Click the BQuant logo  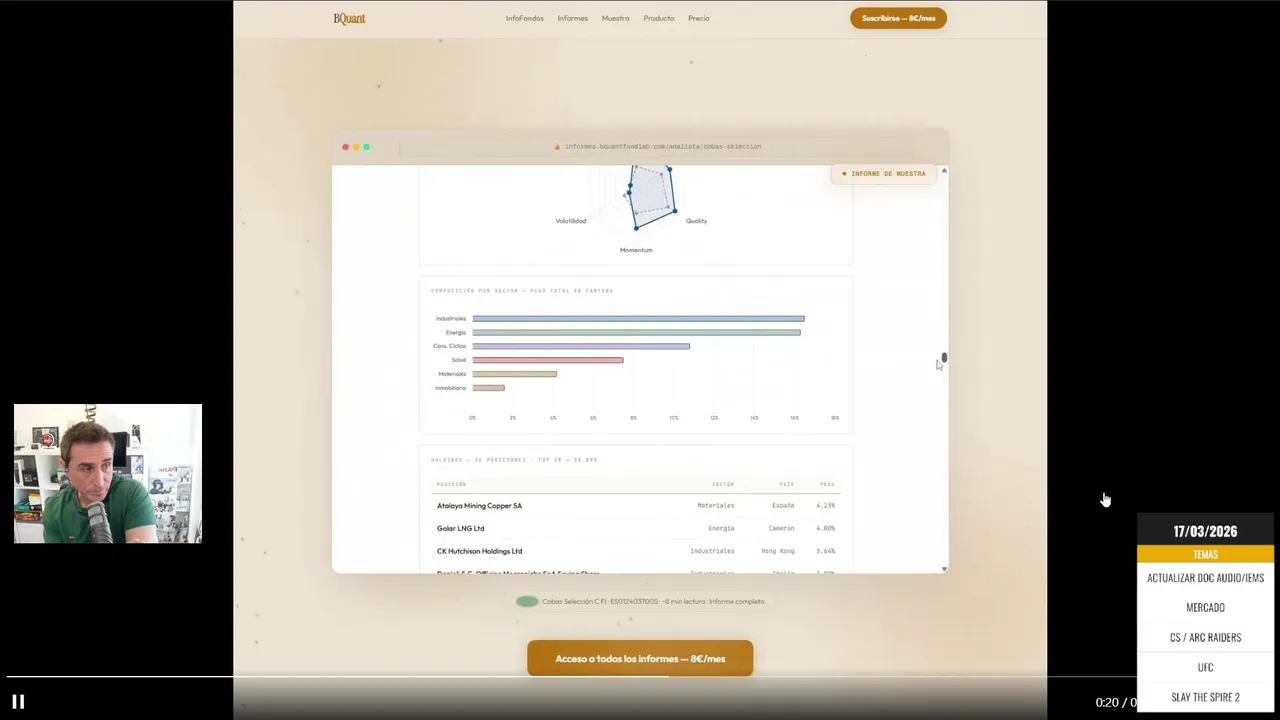(349, 18)
